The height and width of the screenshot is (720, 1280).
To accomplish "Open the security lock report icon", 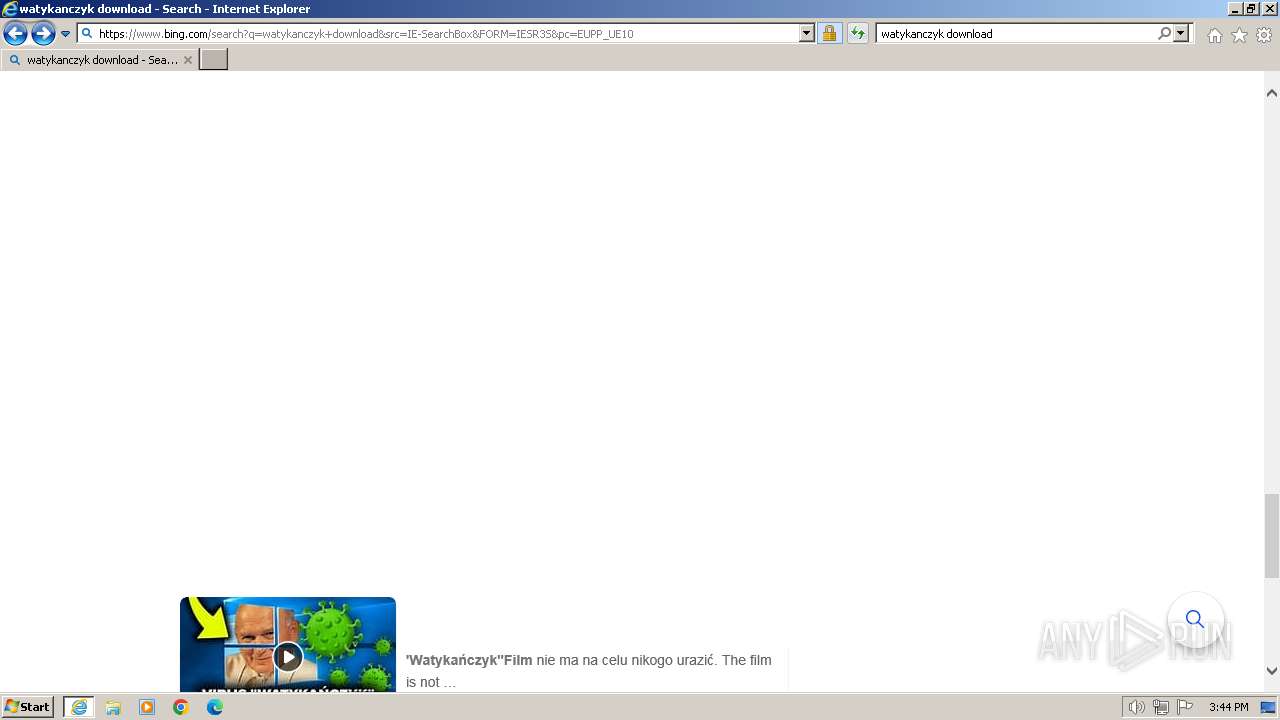I will click(x=830, y=34).
